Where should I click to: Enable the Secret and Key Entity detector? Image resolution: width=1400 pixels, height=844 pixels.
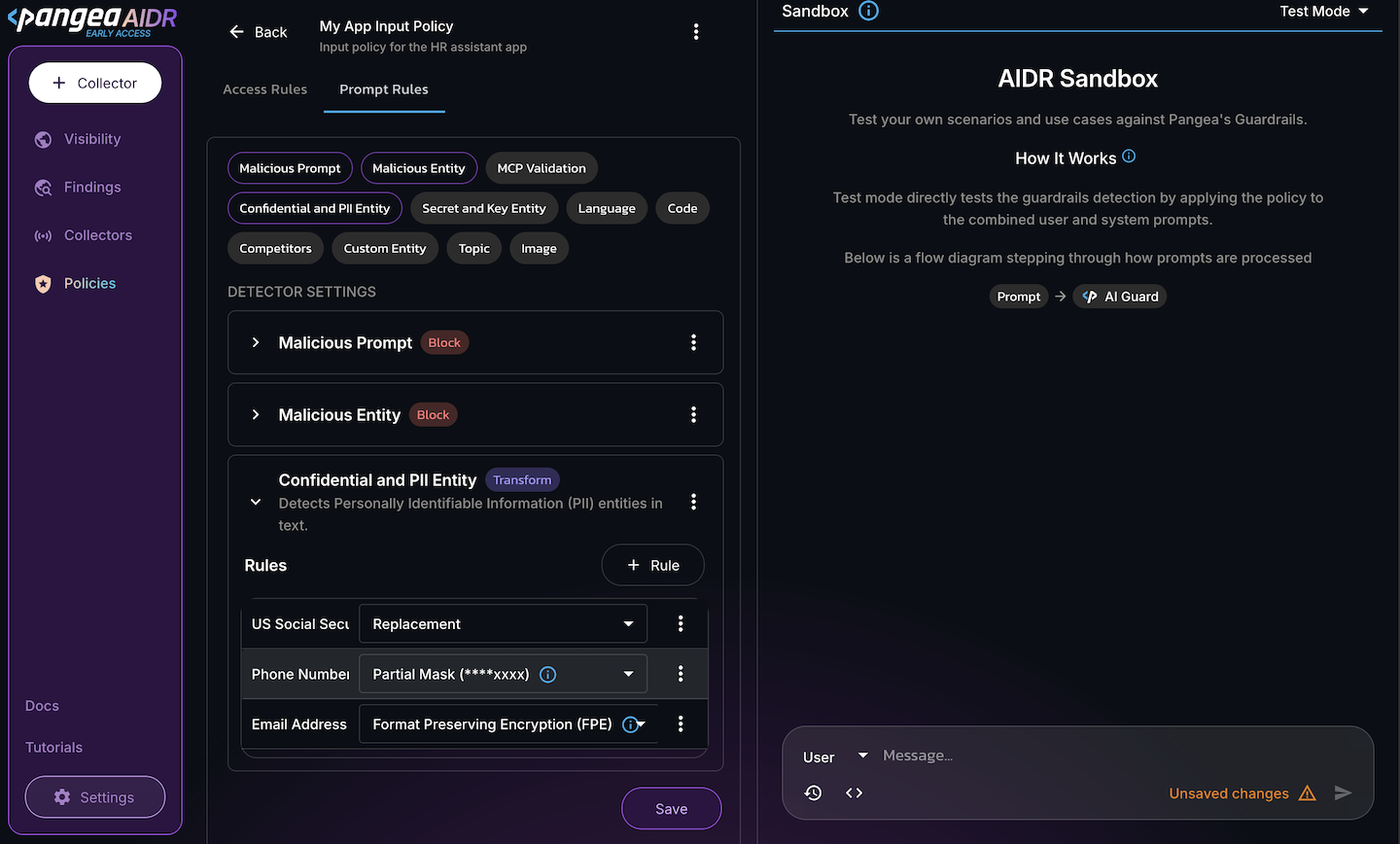483,208
